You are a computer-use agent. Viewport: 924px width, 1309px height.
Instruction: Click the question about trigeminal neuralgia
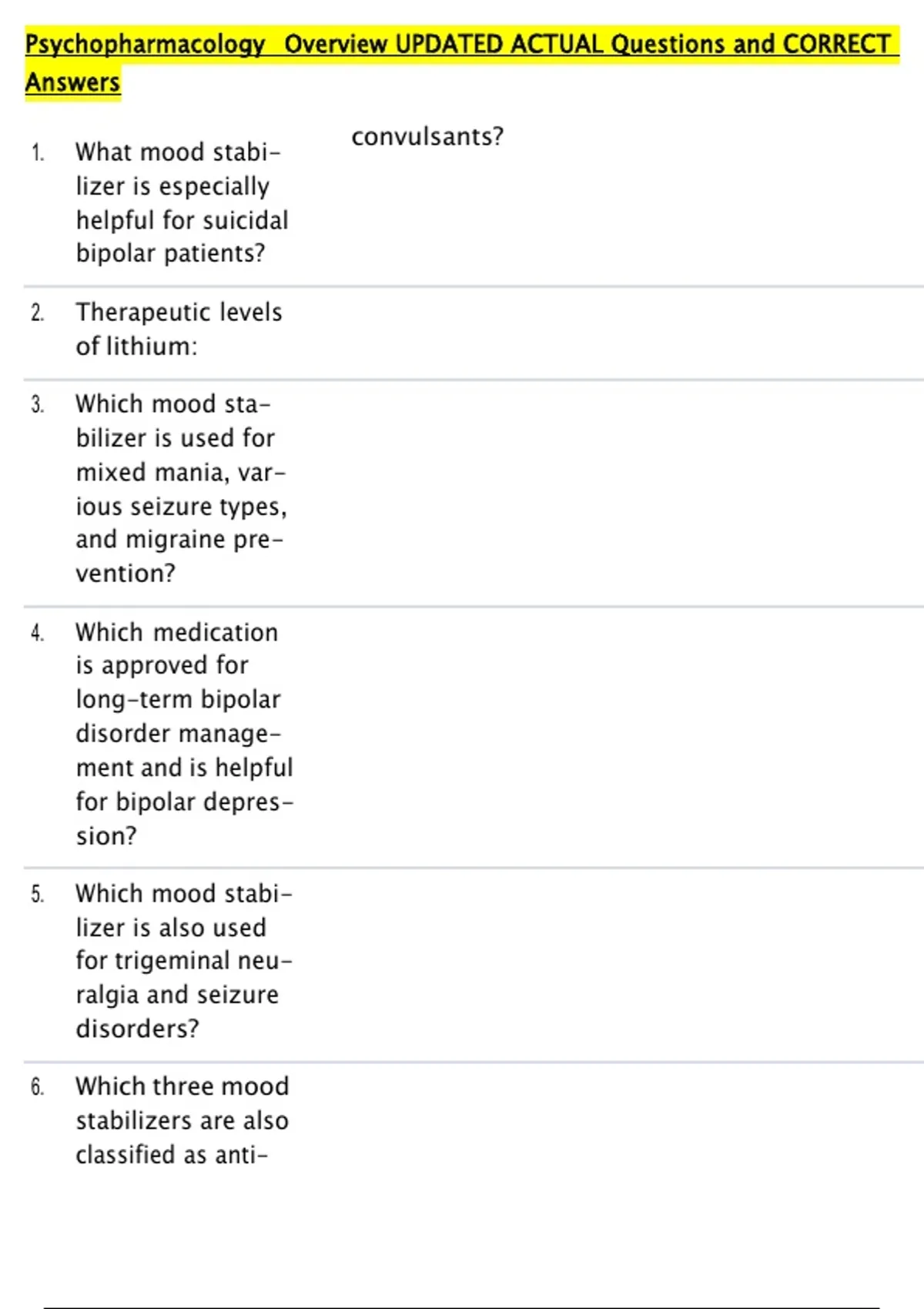click(184, 961)
